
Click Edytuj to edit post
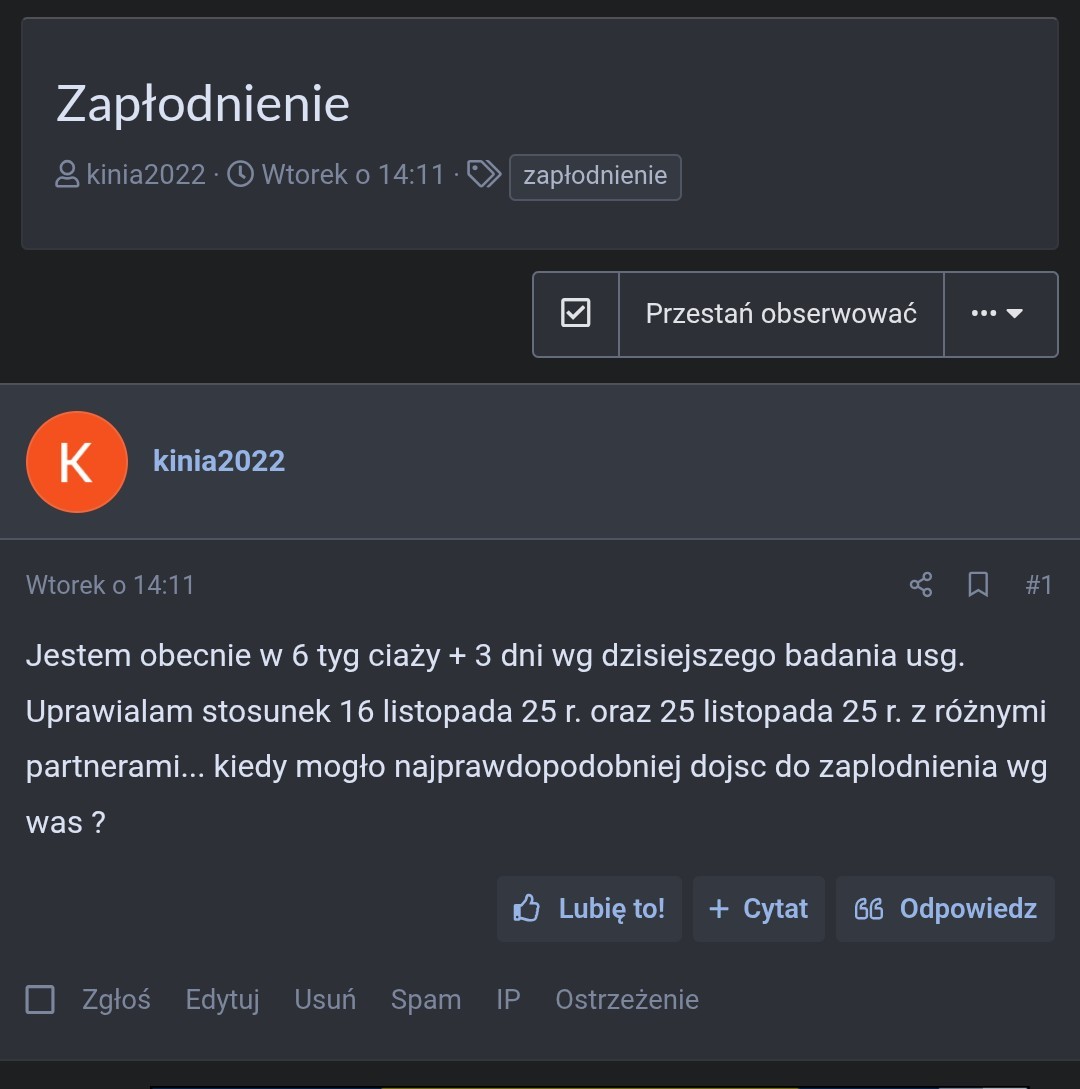pos(222,999)
